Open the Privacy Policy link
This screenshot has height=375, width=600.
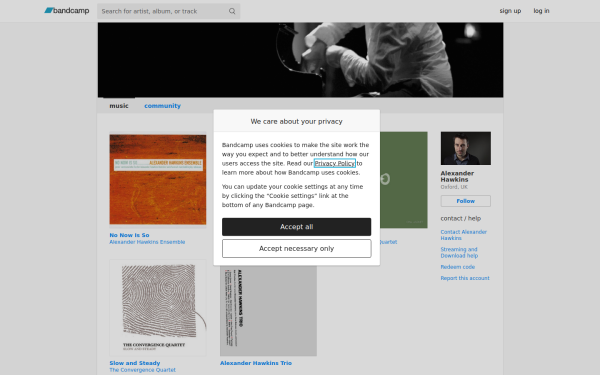[335, 163]
